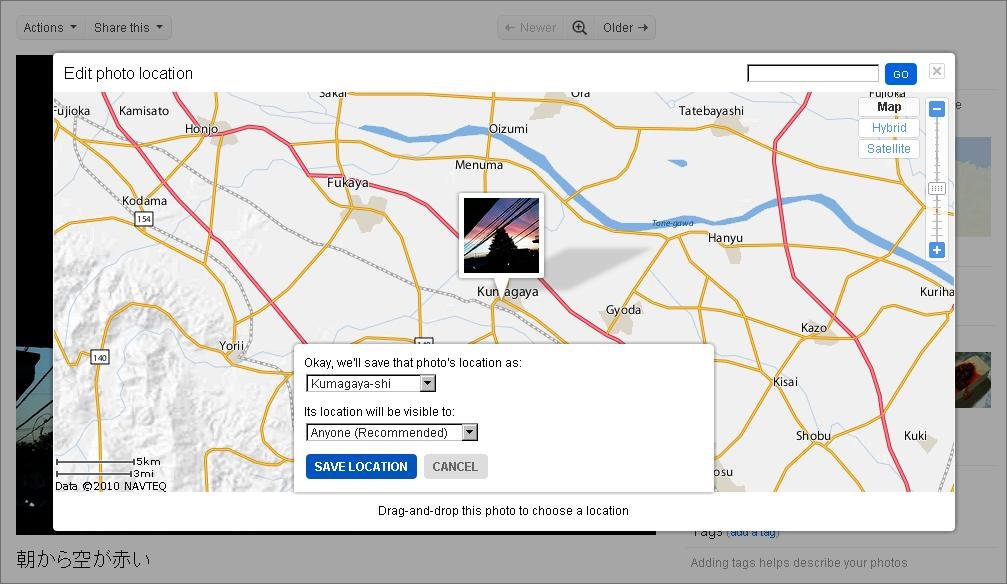
Task: Click the Tatebayashi label on the map
Action: pyautogui.click(x=712, y=111)
